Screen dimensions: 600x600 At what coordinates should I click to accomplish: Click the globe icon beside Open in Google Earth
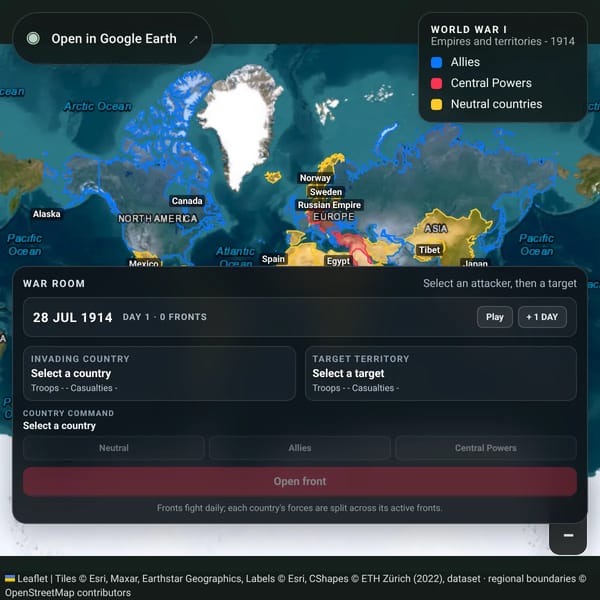[x=33, y=39]
